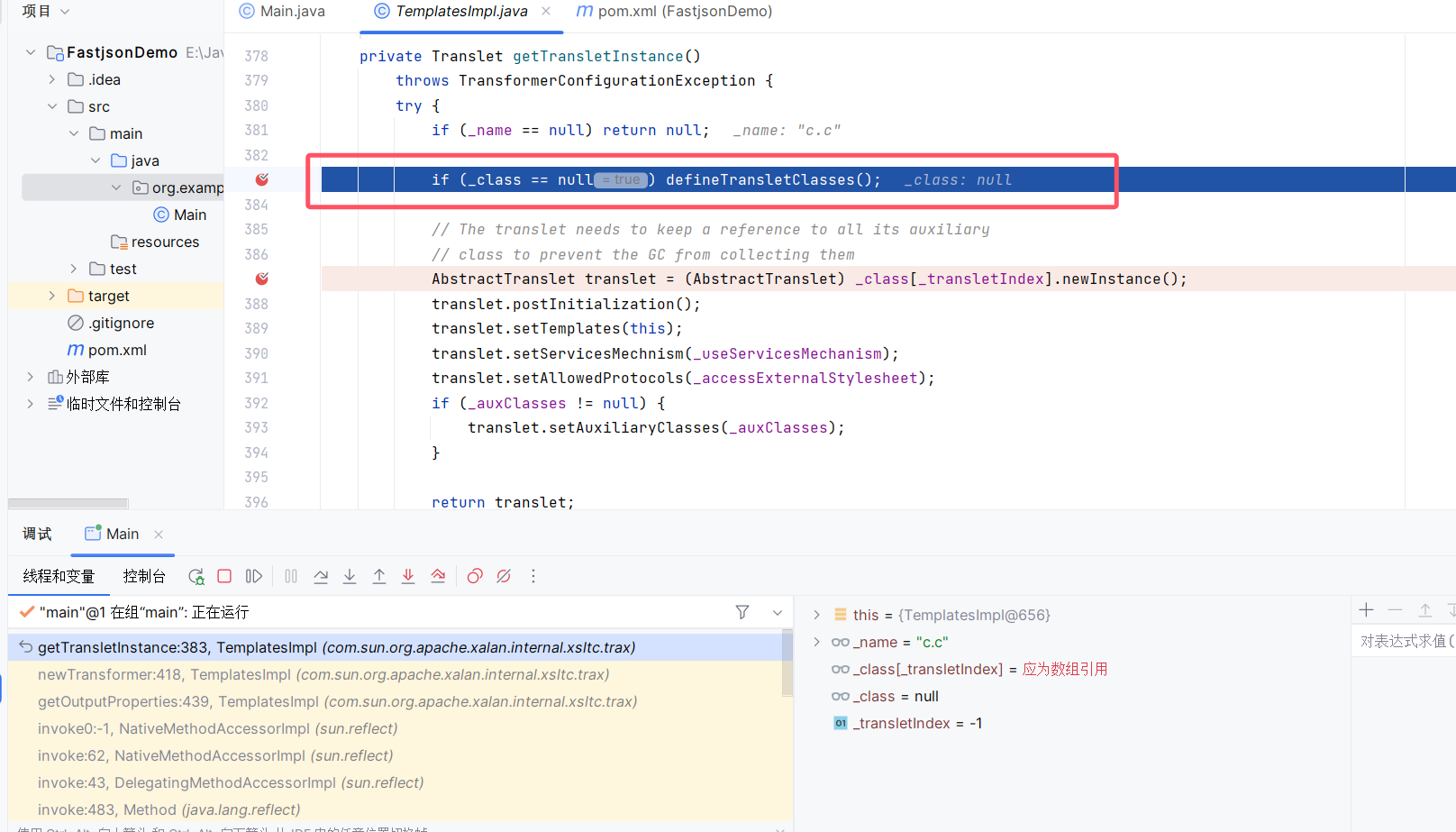This screenshot has width=1456, height=832.
Task: Resume program execution
Action: pyautogui.click(x=254, y=576)
